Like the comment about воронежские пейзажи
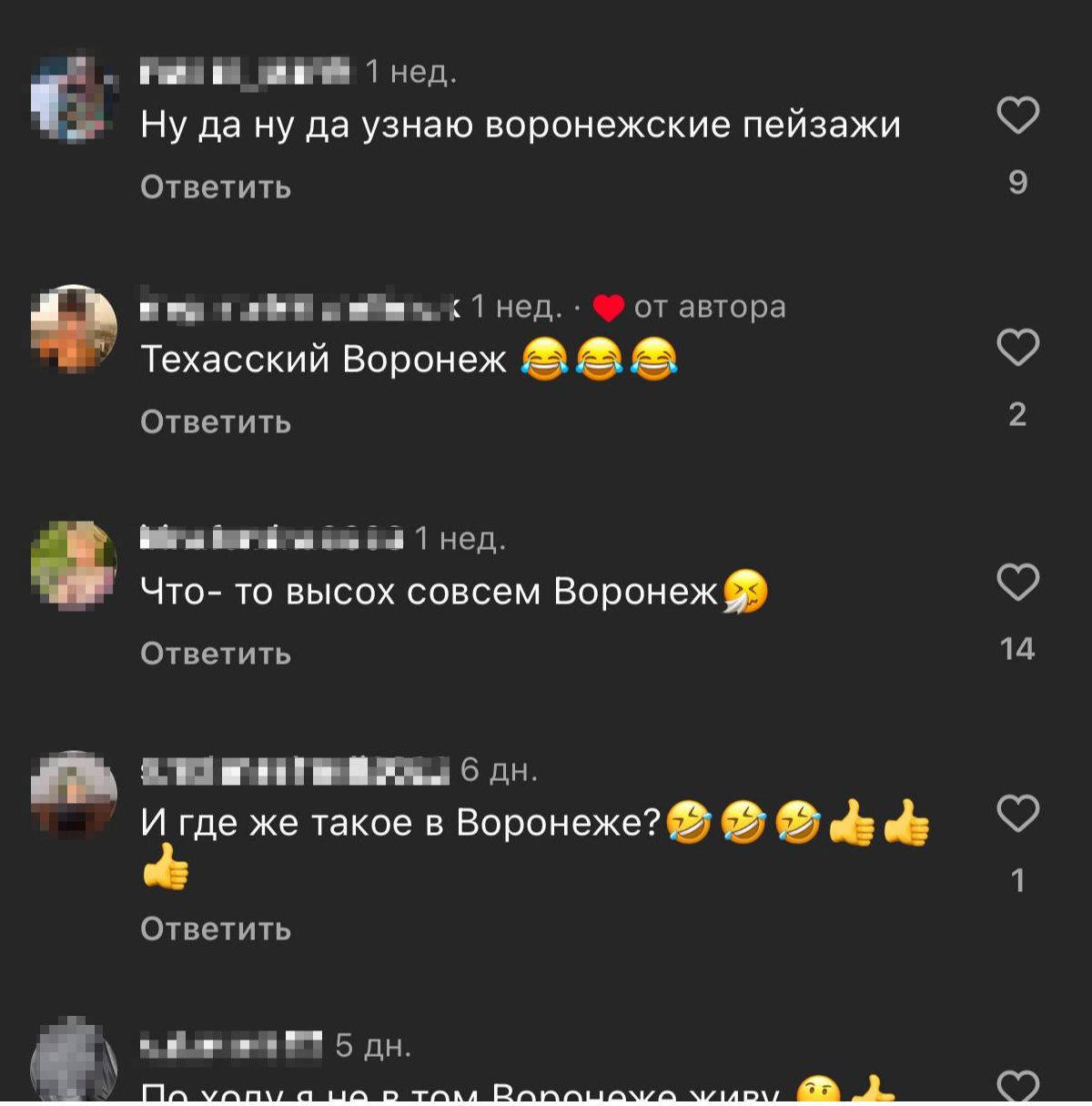 (x=1017, y=115)
